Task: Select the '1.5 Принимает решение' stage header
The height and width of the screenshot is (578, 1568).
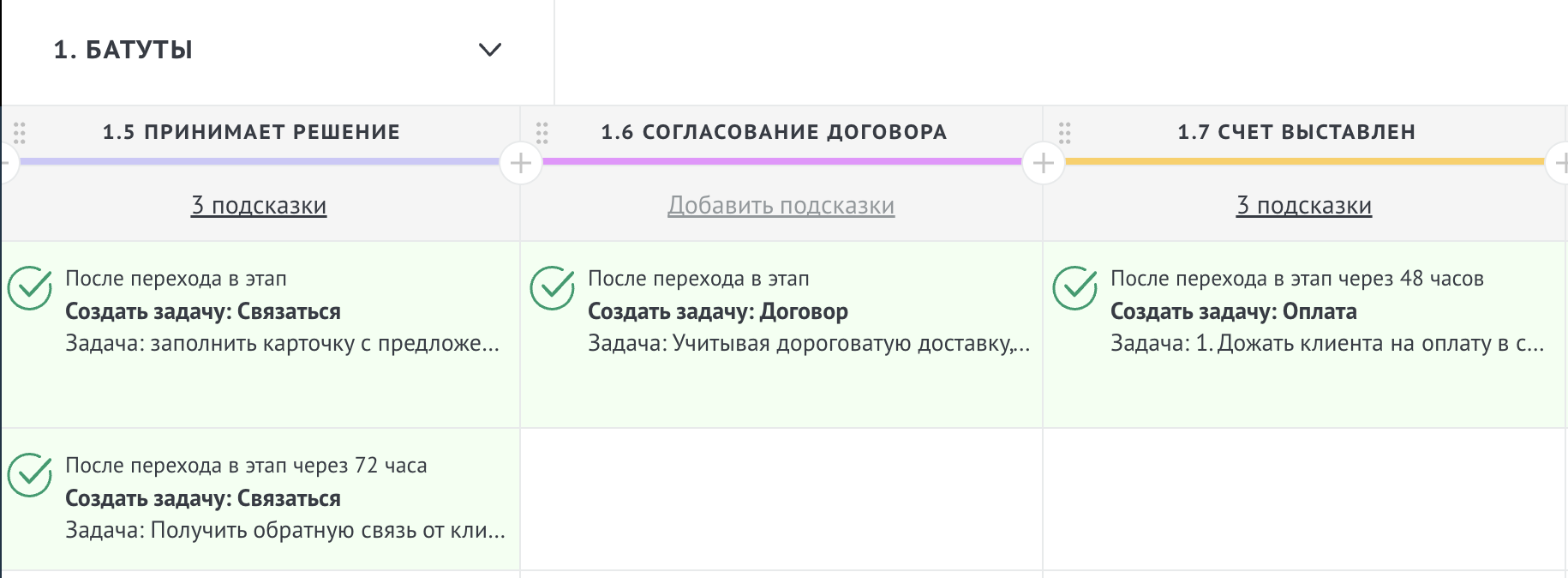Action: [x=251, y=132]
